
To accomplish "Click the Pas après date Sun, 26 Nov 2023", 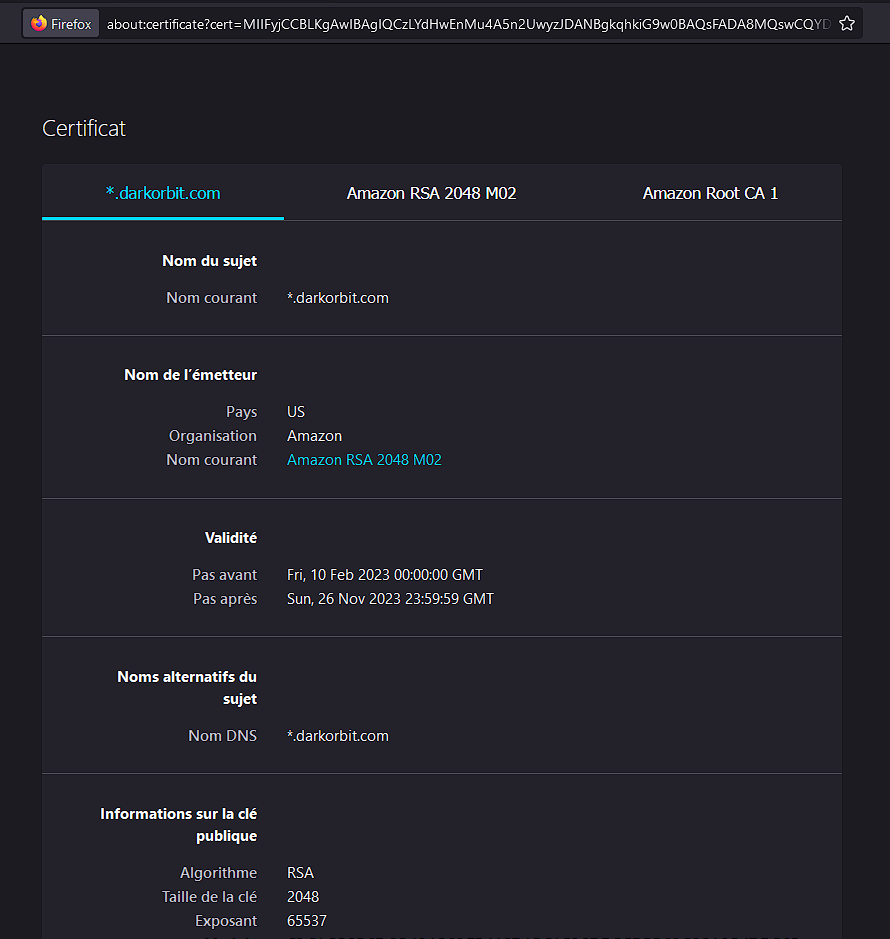I will 390,598.
